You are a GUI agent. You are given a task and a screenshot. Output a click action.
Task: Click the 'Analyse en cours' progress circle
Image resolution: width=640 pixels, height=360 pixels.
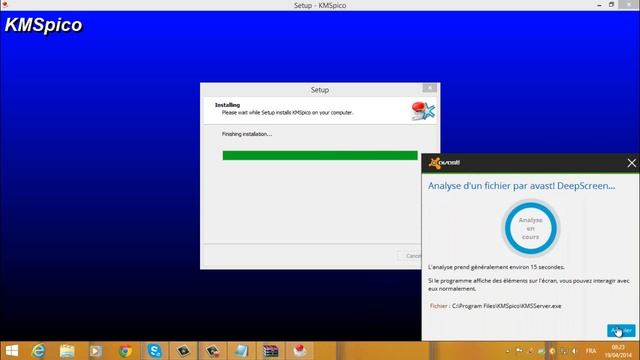click(531, 228)
